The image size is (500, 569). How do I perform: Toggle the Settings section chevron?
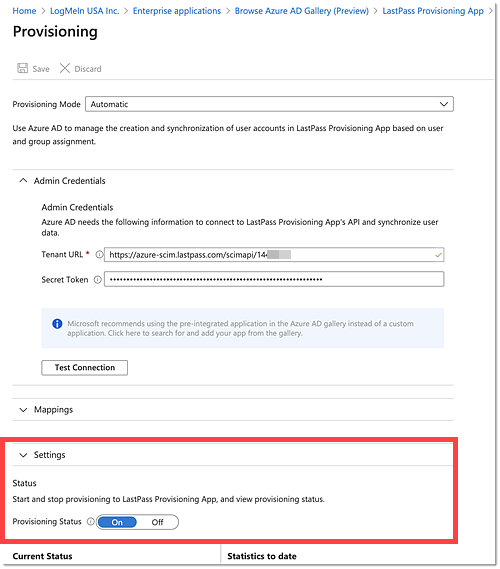click(23, 455)
